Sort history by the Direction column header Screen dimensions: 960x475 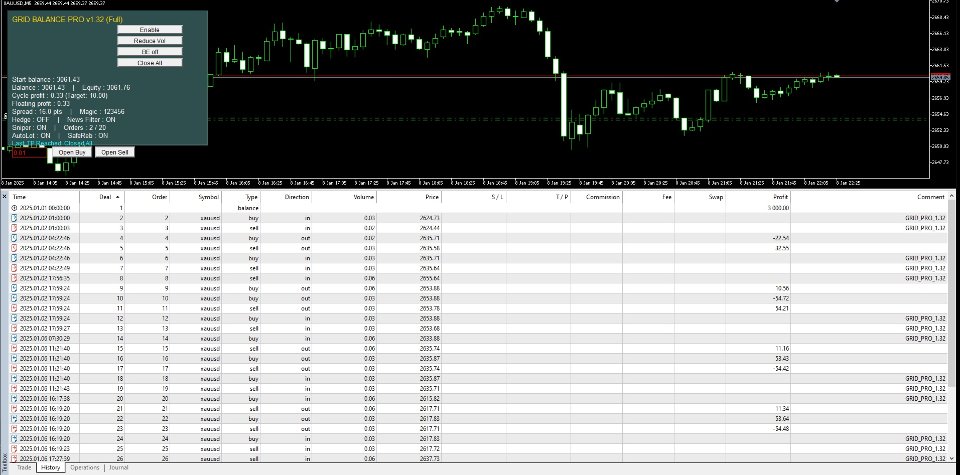(286, 197)
